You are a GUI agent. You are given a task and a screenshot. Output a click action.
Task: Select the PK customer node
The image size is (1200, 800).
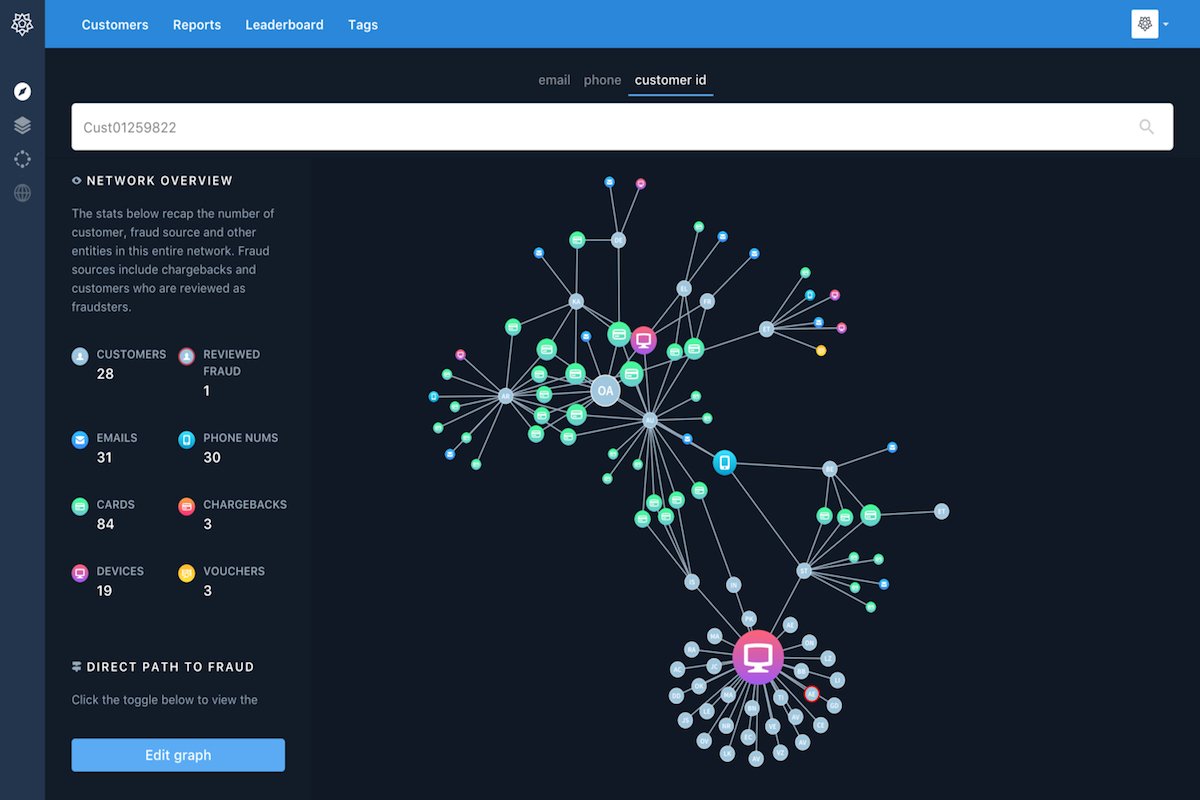749,619
